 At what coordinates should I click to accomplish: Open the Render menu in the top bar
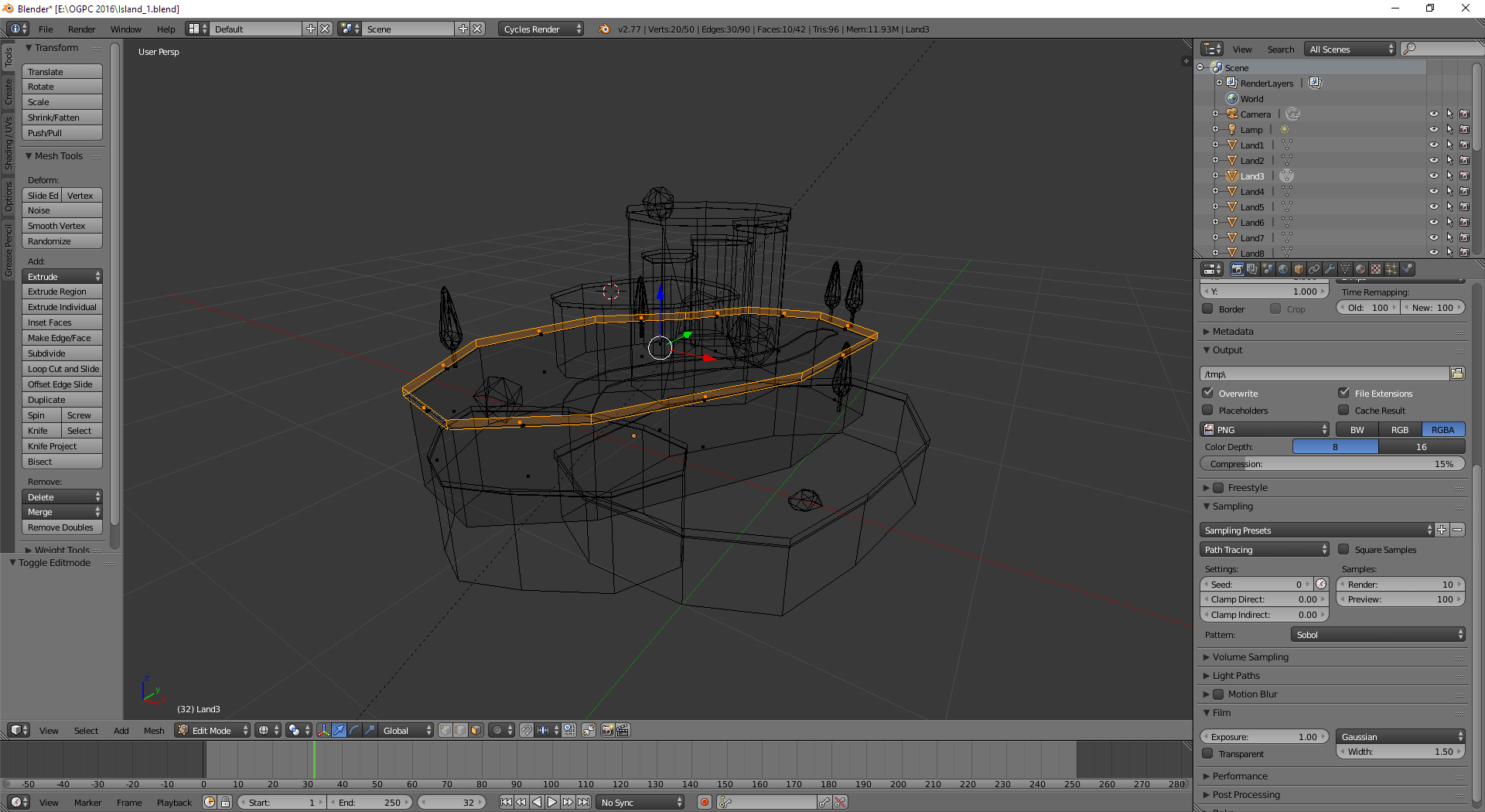(x=81, y=29)
